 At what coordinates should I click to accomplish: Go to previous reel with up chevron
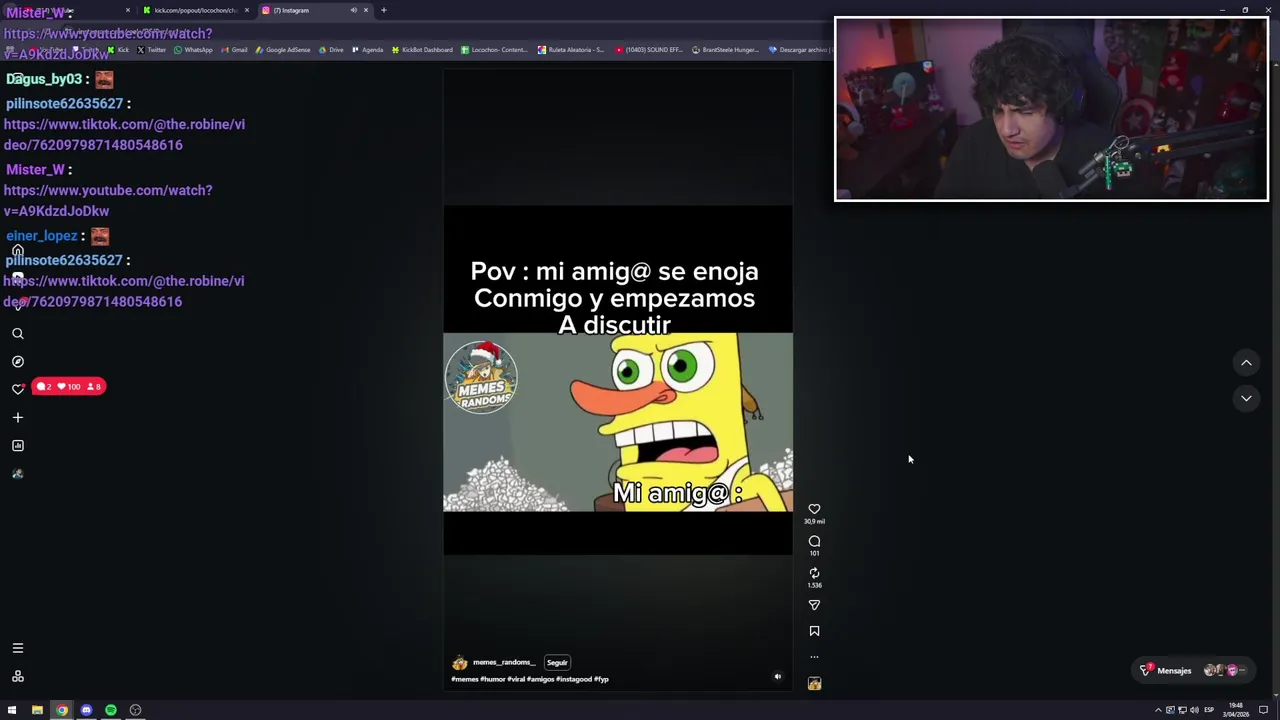click(1246, 362)
